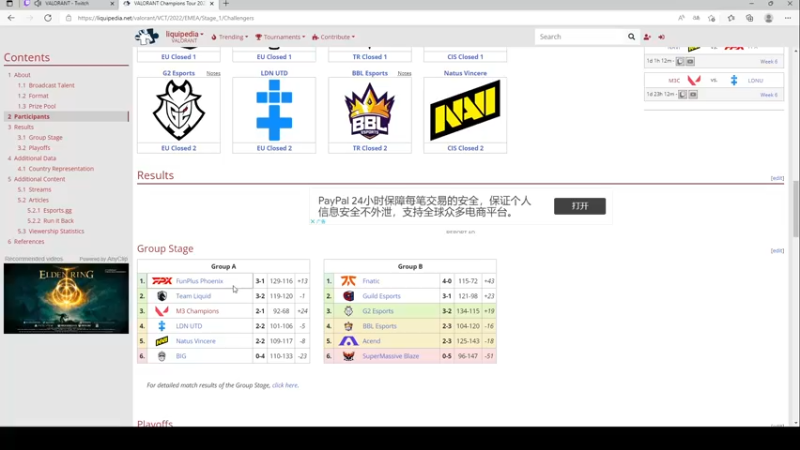Click the Acend logo in Group B

[x=348, y=341]
